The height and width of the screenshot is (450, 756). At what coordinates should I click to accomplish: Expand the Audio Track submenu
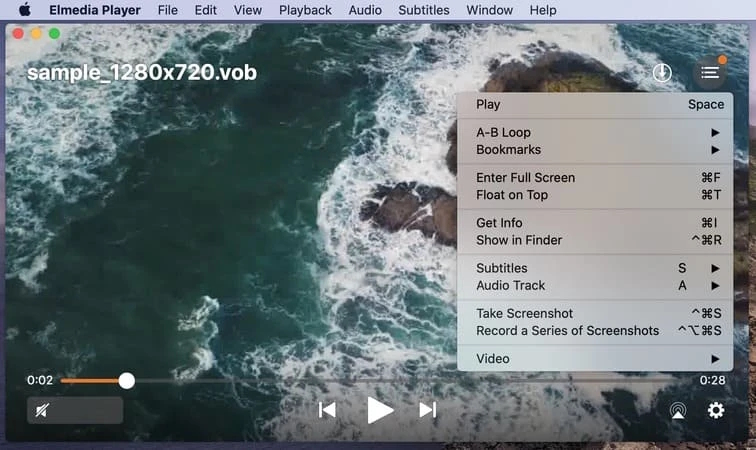point(595,286)
